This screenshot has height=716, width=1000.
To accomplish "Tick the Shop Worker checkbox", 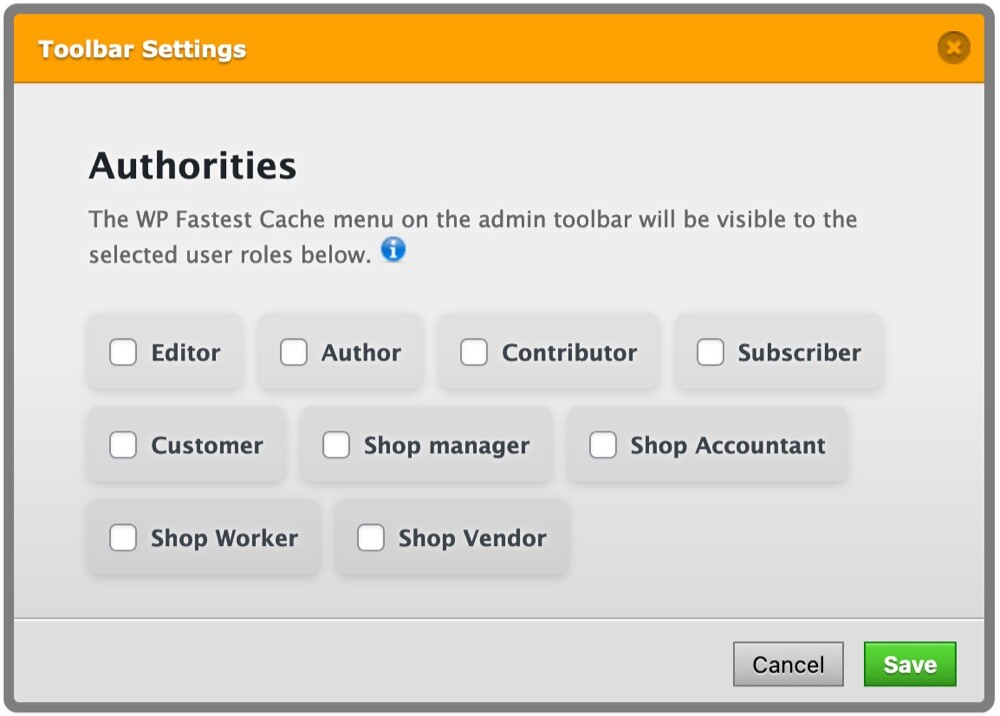I will click(x=123, y=538).
